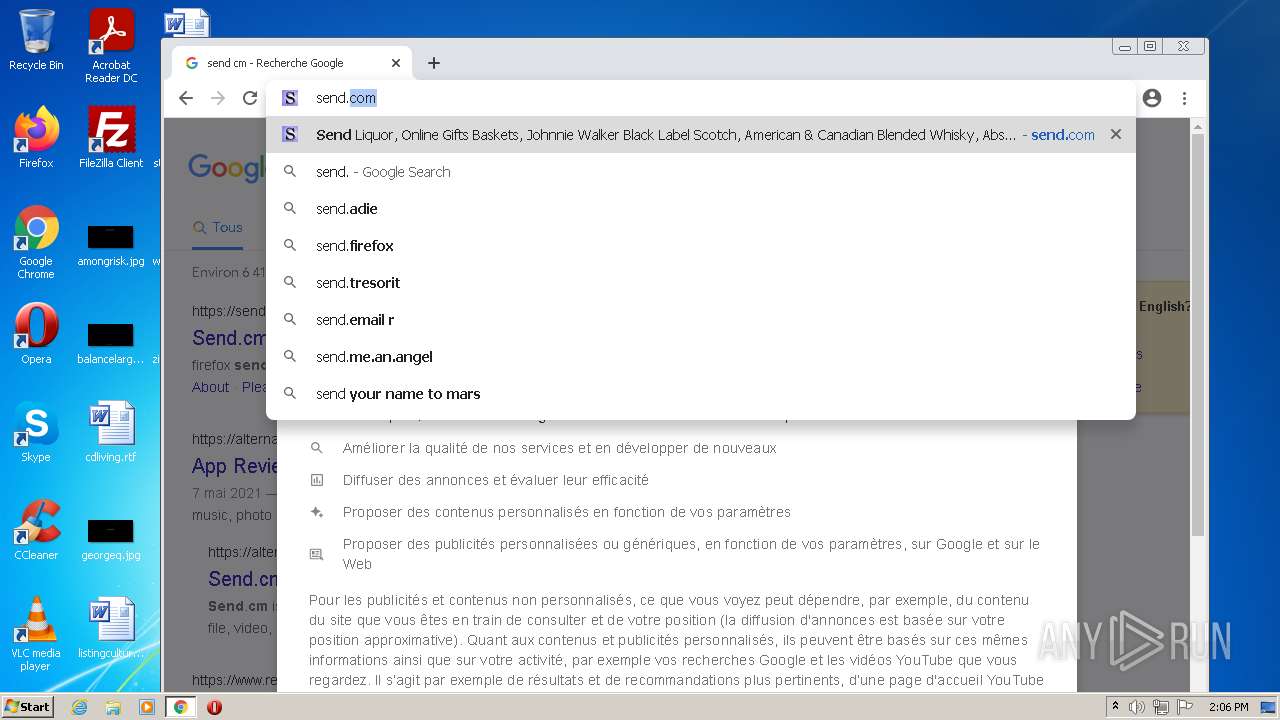Open Chrome profile account icon
This screenshot has height=720, width=1280.
tap(1152, 98)
